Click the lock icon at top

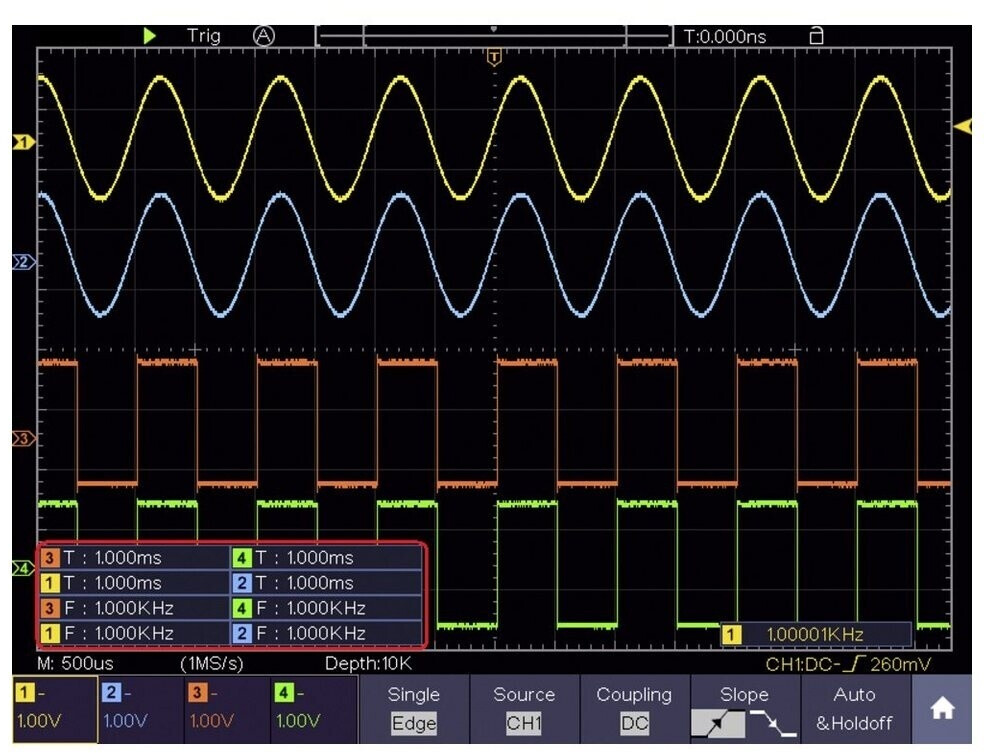click(816, 36)
